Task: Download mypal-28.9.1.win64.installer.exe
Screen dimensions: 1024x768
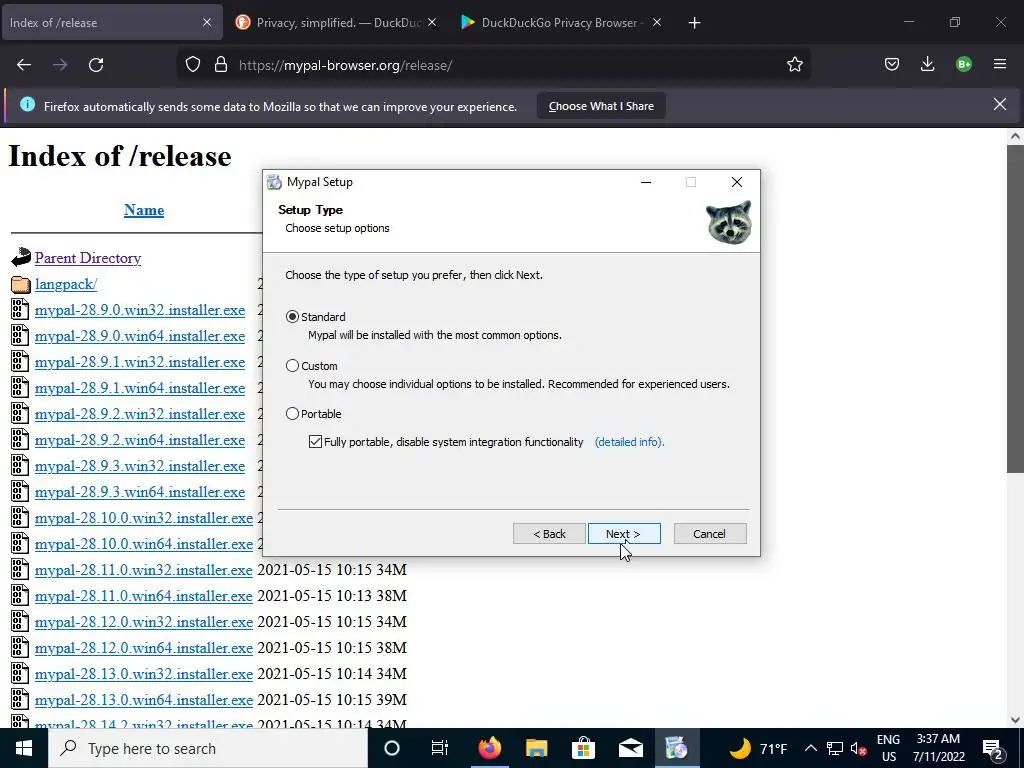Action: point(140,388)
